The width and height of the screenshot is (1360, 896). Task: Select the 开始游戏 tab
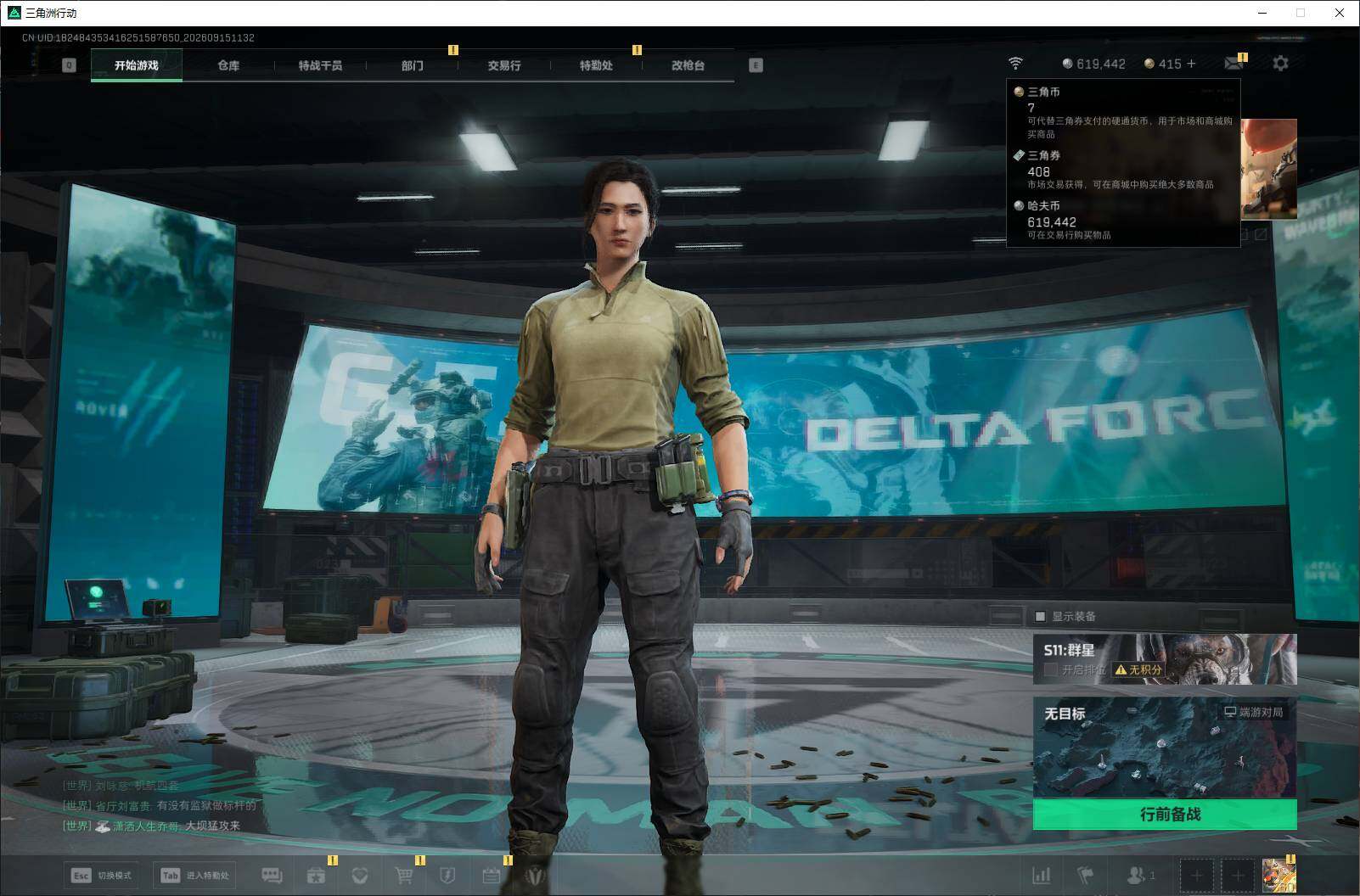coord(137,65)
